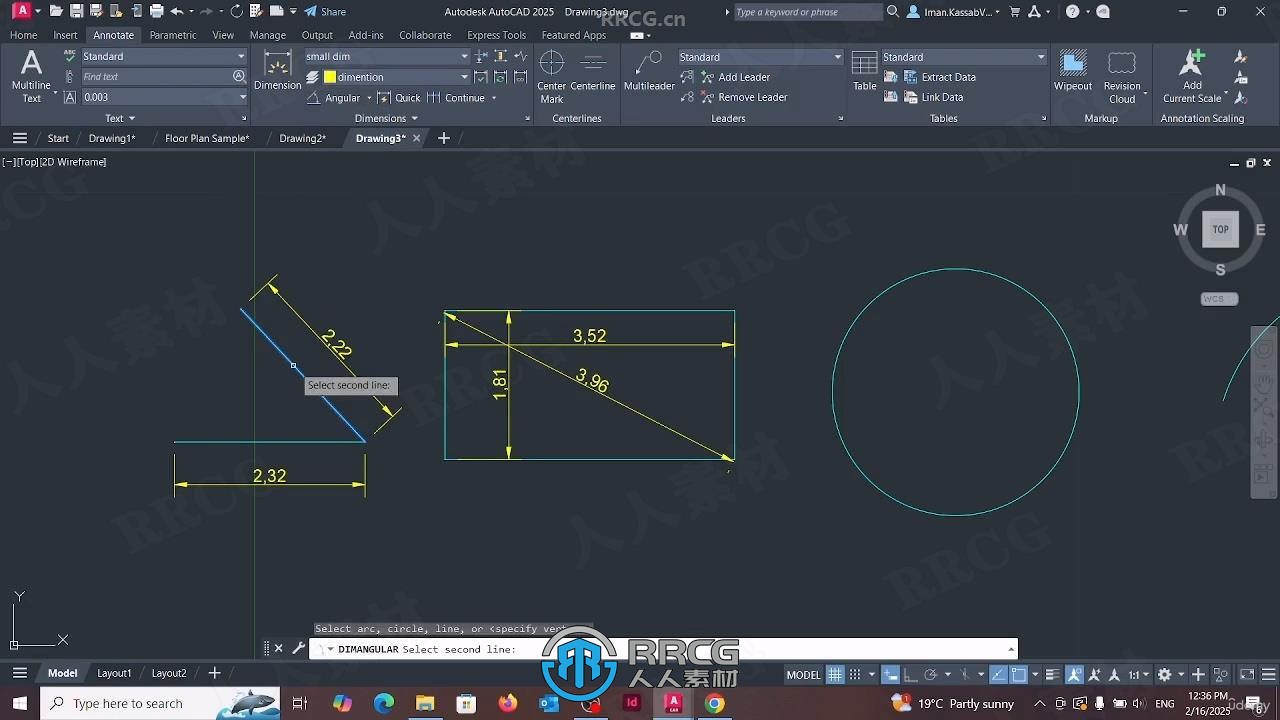Expand the Dimensions panel flyout
1280x720 pixels.
(387, 118)
